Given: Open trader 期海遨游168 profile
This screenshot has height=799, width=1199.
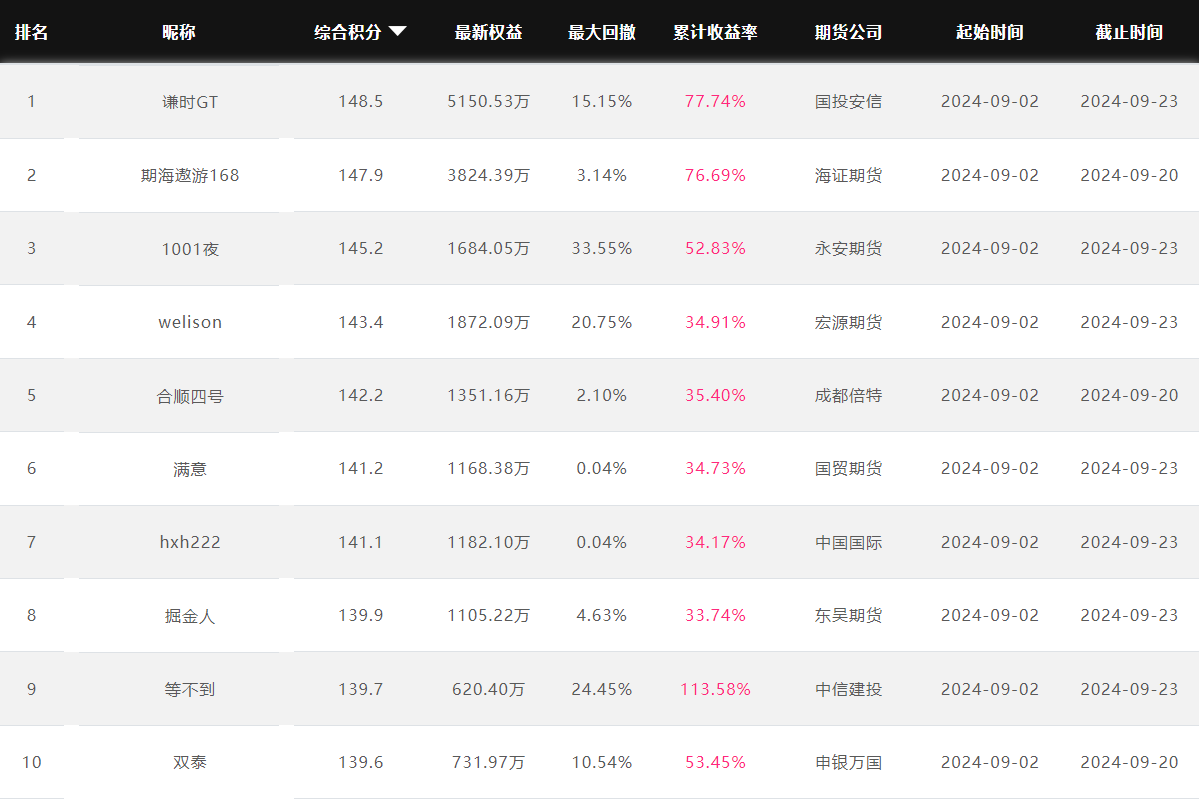Looking at the screenshot, I should [190, 175].
